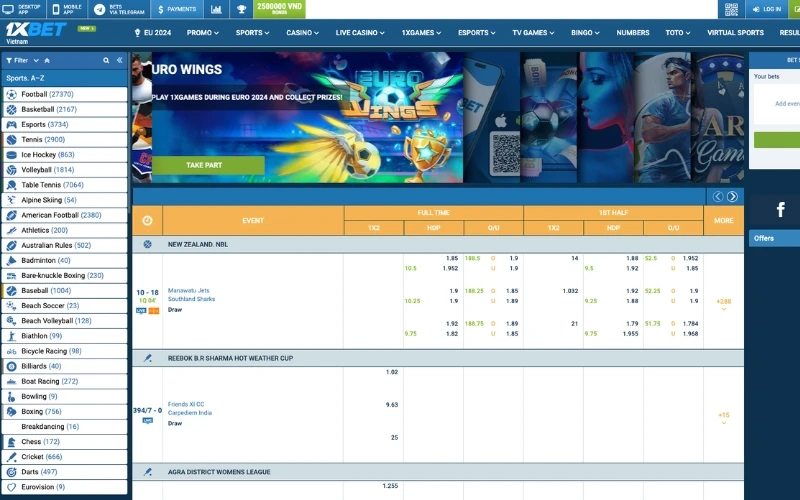Expand the Sports dropdown menu
Screen dimensions: 800x500
pyautogui.click(x=252, y=33)
